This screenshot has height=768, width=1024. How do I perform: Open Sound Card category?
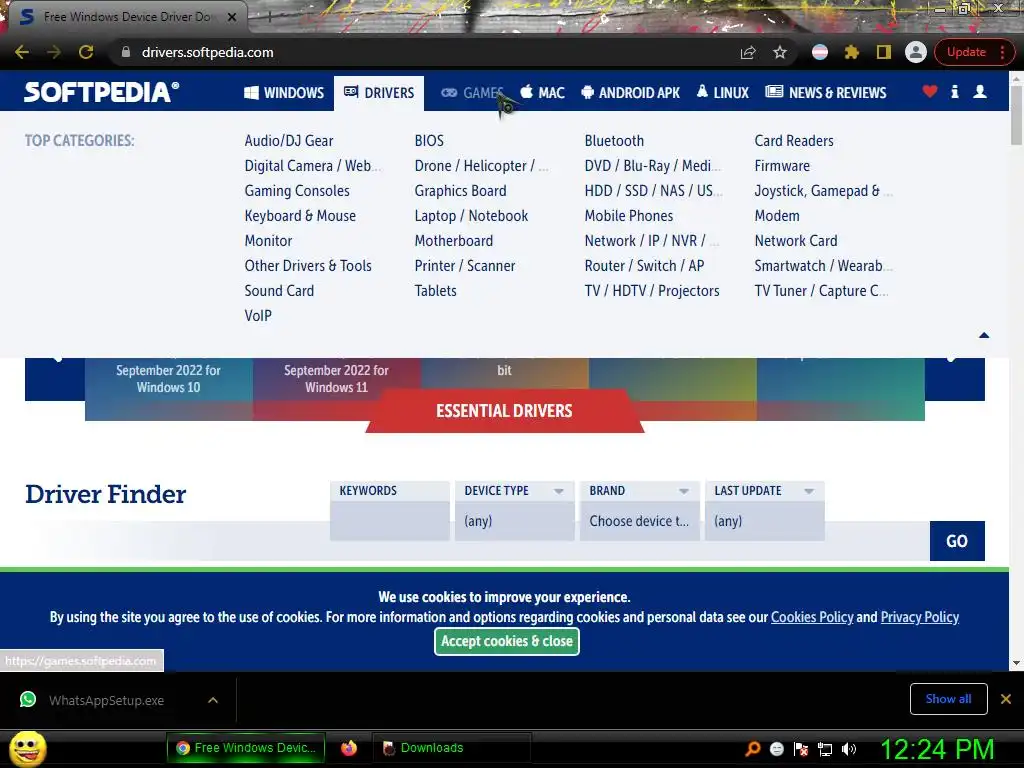[x=279, y=291]
